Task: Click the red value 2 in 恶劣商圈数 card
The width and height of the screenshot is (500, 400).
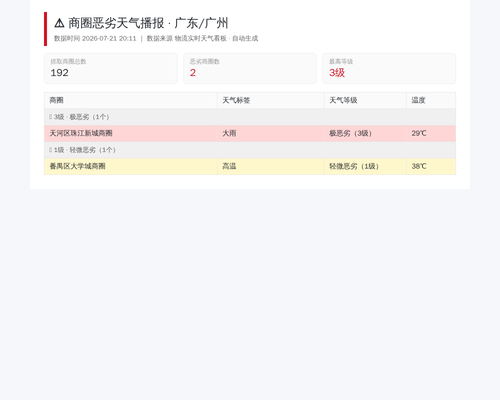Action: pos(193,73)
